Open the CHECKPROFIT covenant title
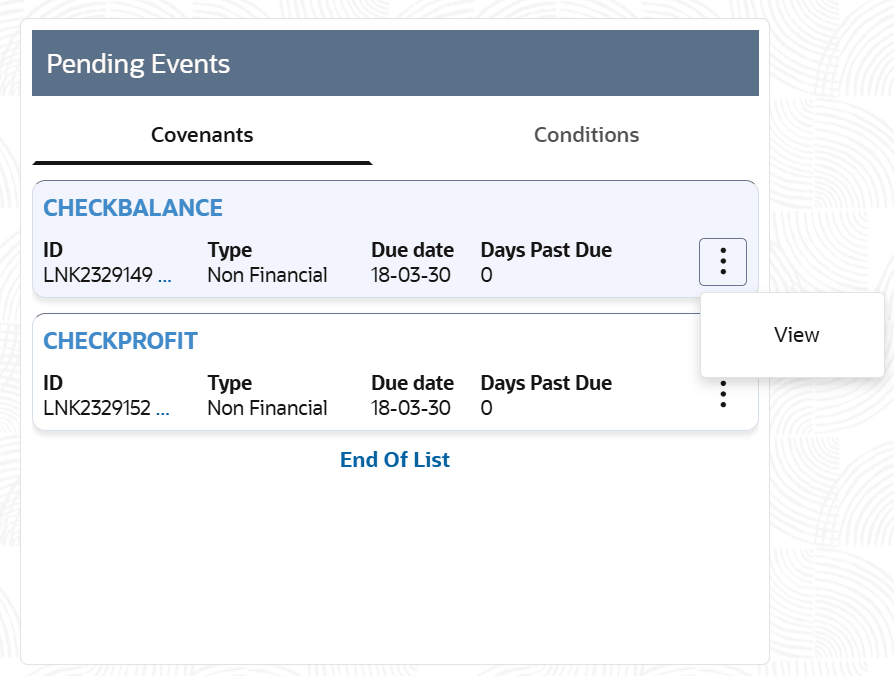The image size is (894, 676). click(x=121, y=341)
